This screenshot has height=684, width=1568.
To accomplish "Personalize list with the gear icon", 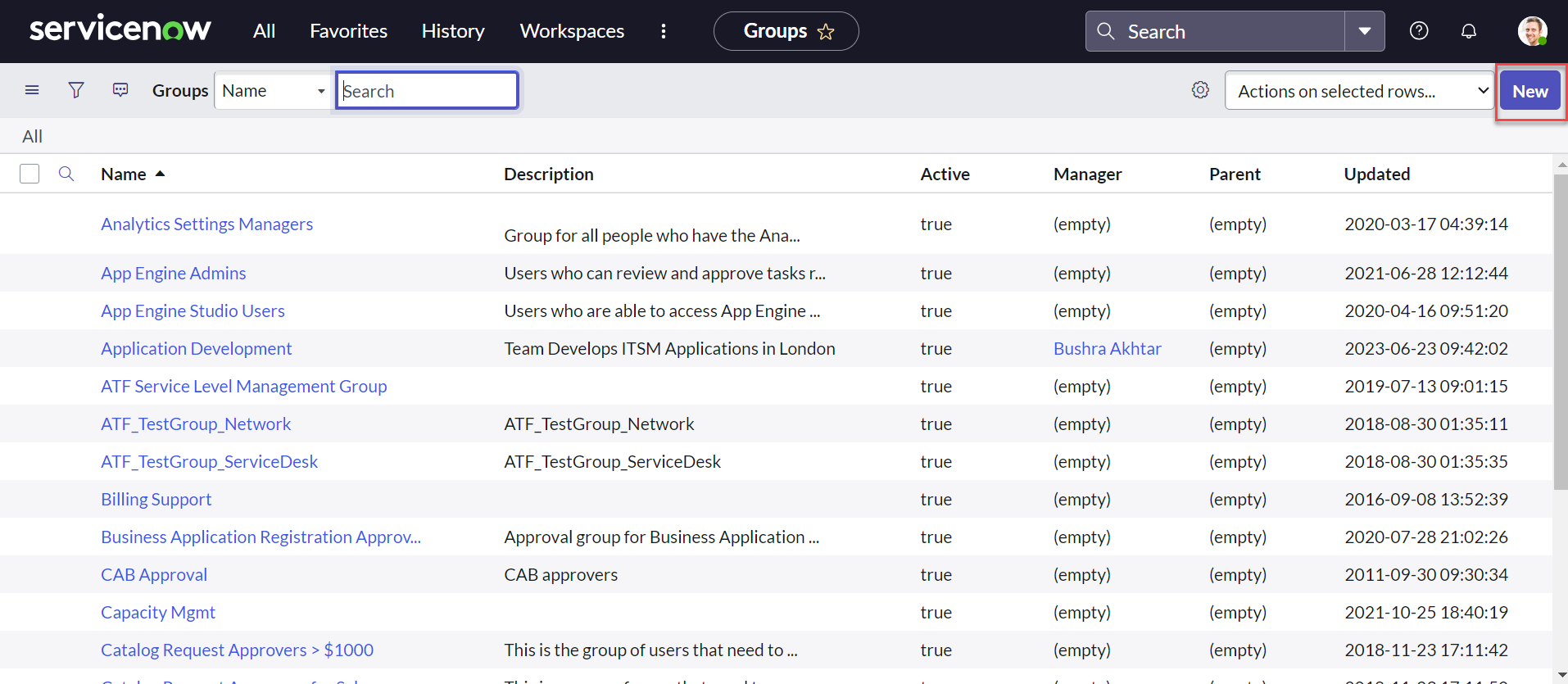I will tap(1200, 90).
